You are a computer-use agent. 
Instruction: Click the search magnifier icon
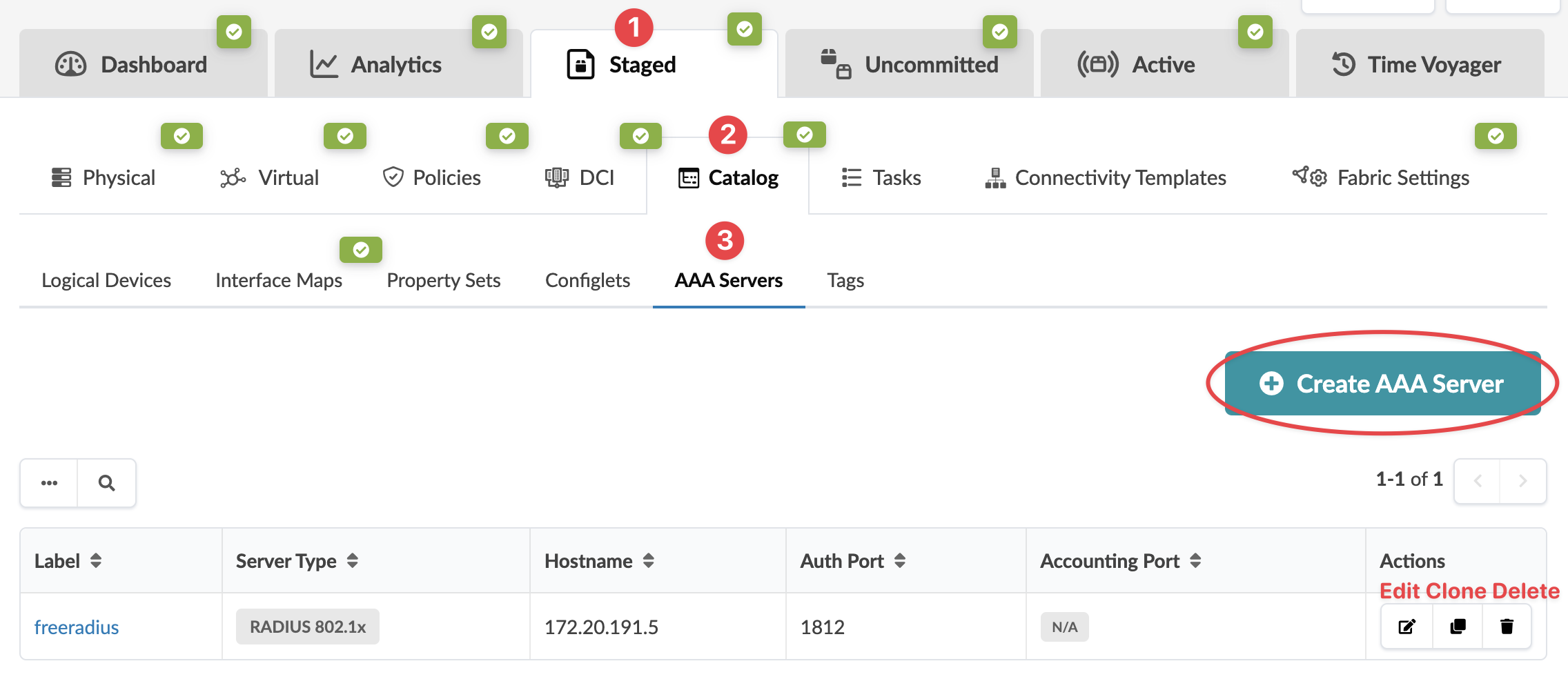pyautogui.click(x=106, y=483)
